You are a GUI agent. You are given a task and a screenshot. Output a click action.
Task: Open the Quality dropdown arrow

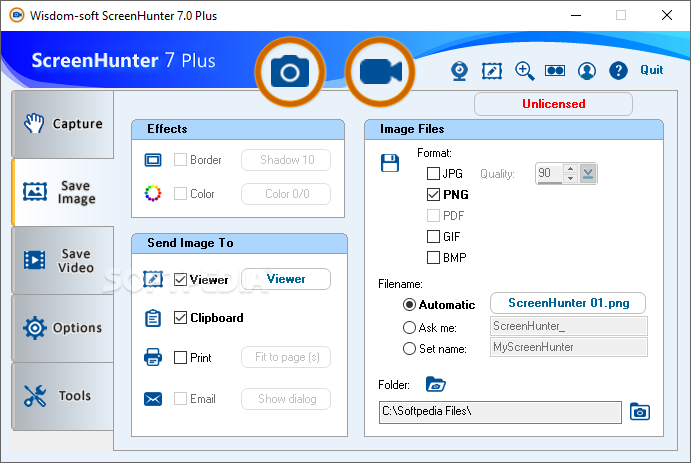(x=588, y=173)
